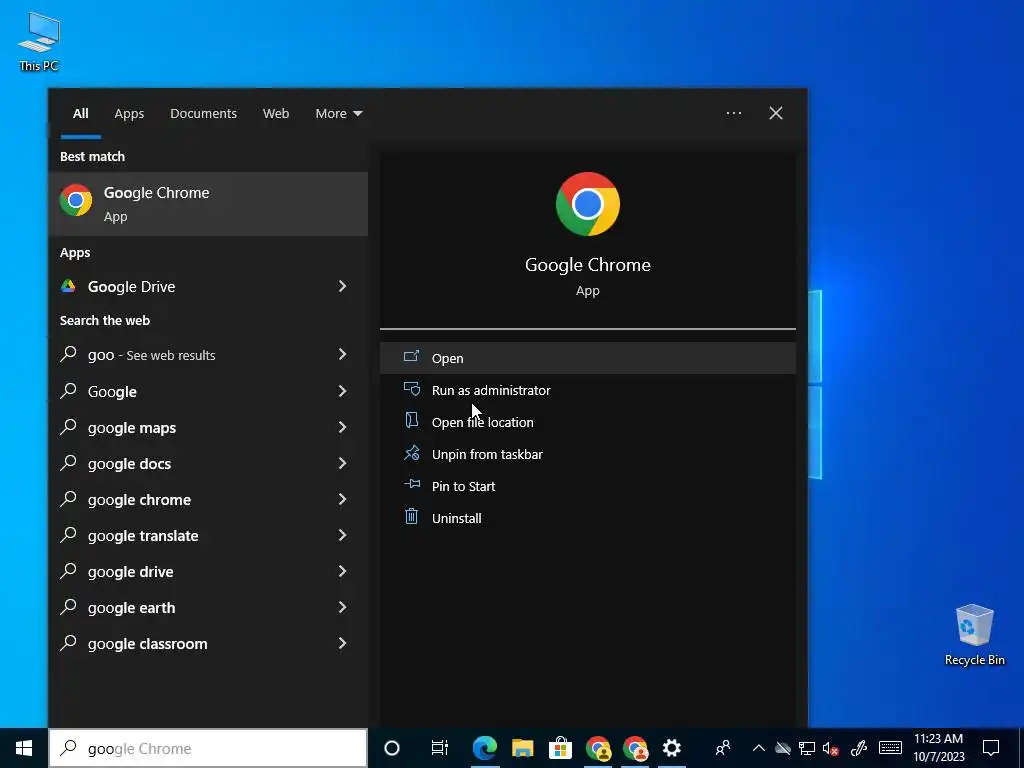Switch to the All search tab
Screen dimensions: 1024x768
81,114
